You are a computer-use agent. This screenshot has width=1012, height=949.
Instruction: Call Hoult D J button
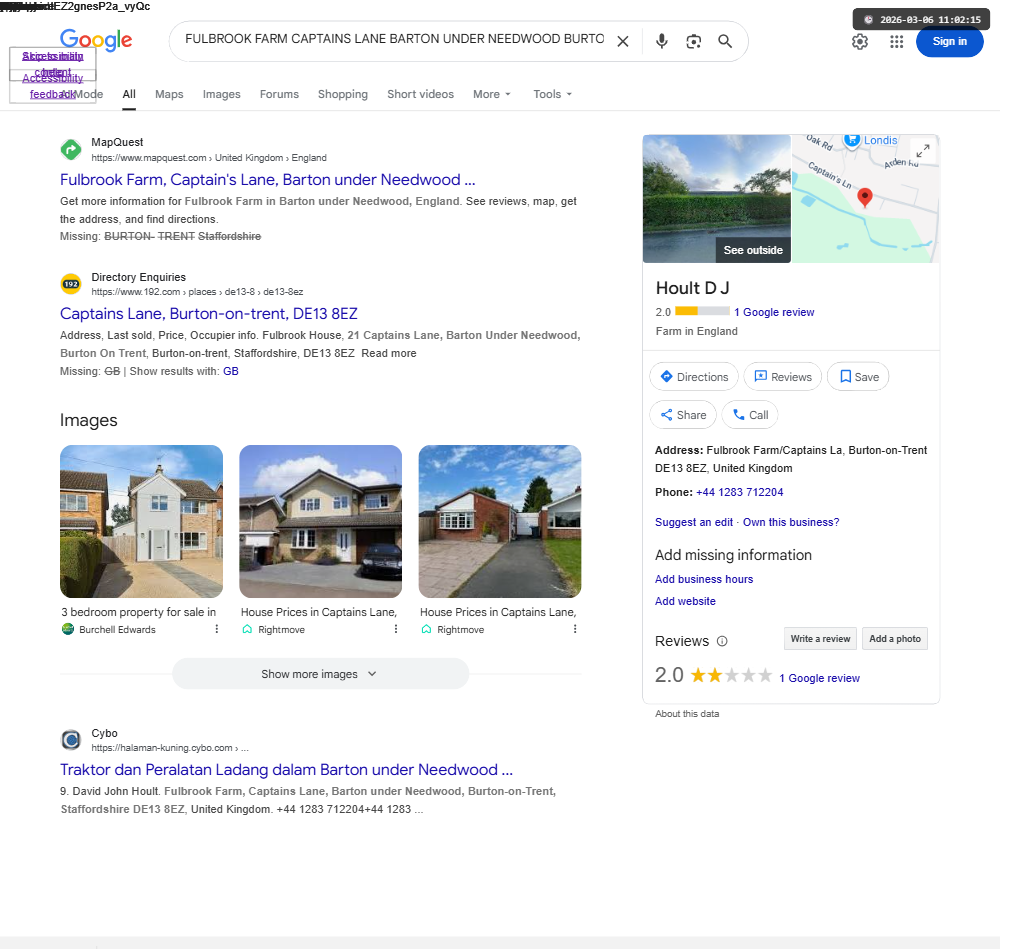pyautogui.click(x=749, y=415)
